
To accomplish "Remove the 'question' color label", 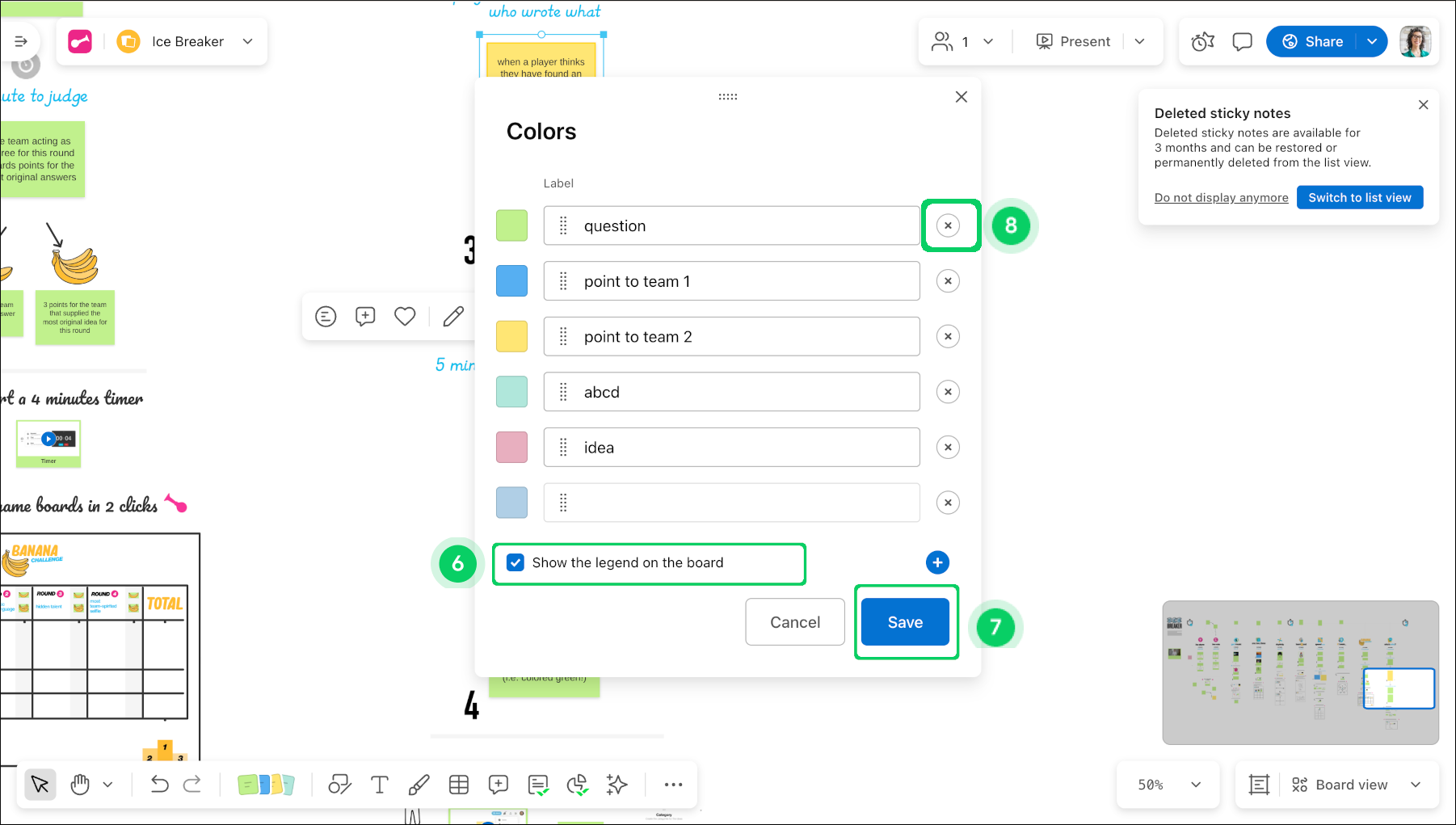I will [948, 226].
